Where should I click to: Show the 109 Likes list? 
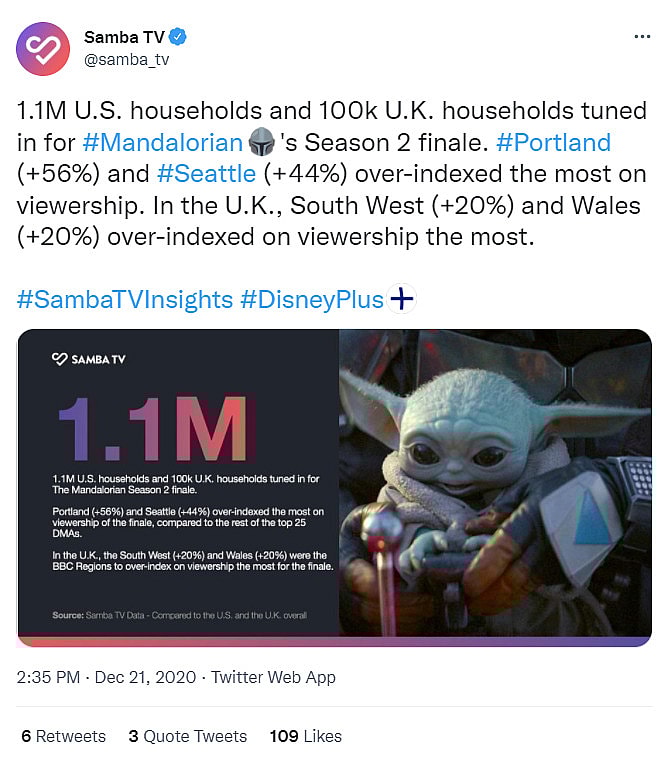305,736
